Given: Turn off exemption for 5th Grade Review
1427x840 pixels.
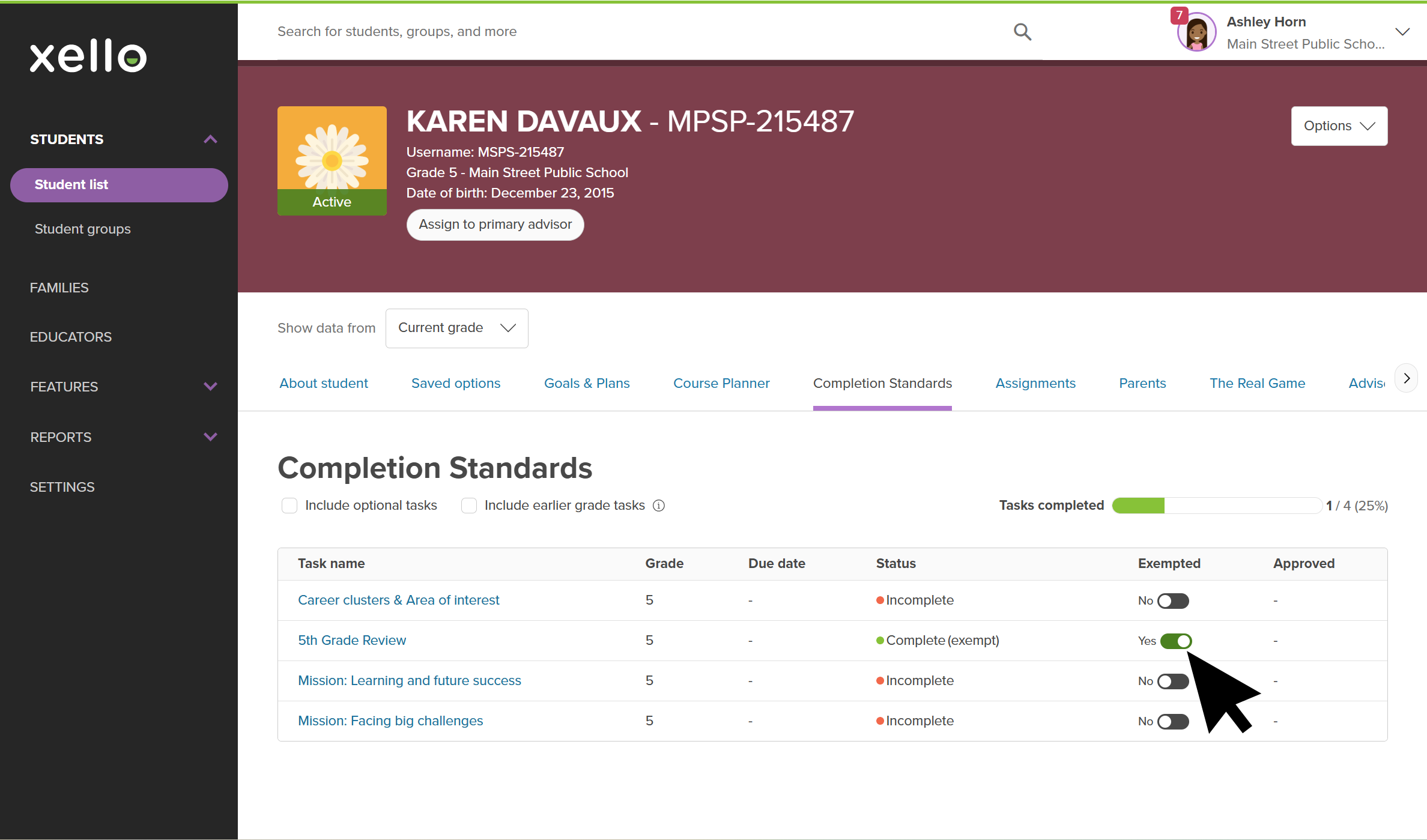Looking at the screenshot, I should click(1175, 641).
